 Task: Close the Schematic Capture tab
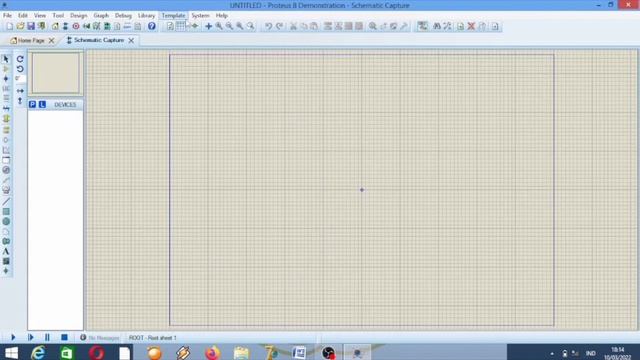point(131,40)
